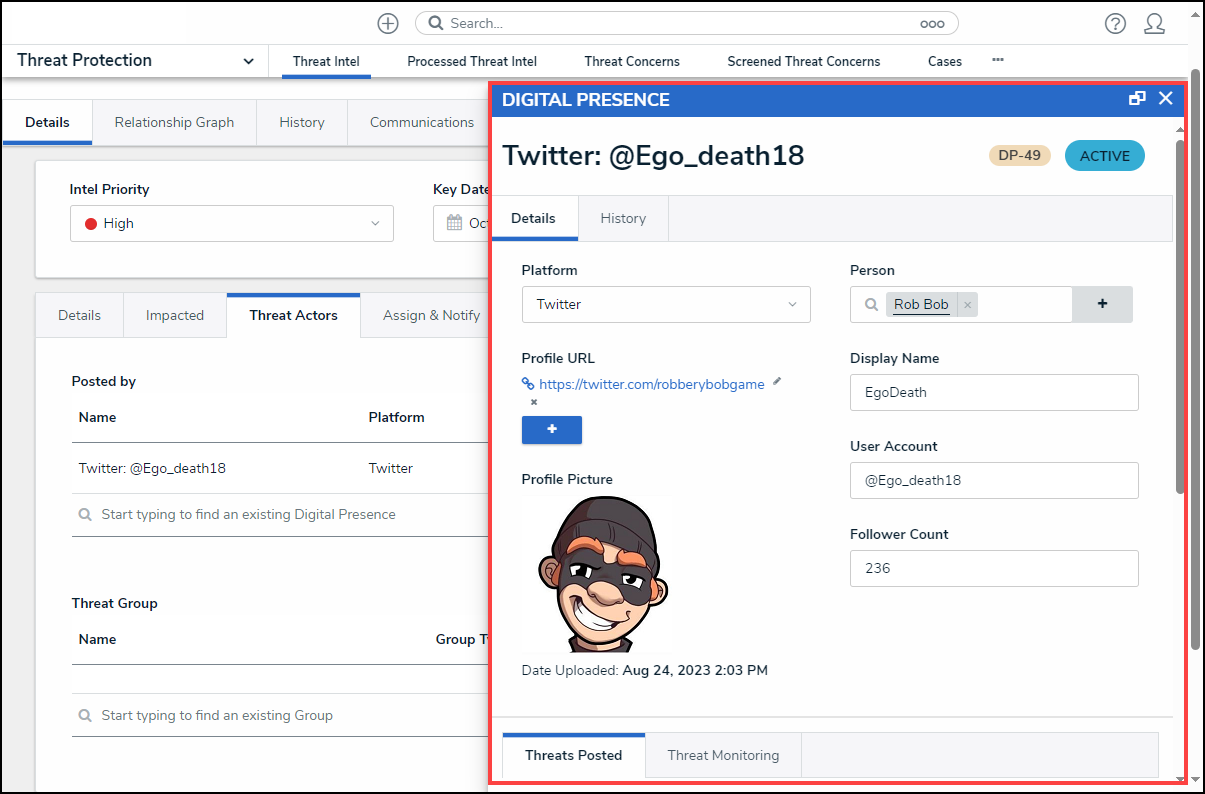Expand the Threat Protection application dropdown
This screenshot has width=1205, height=794.
[248, 61]
